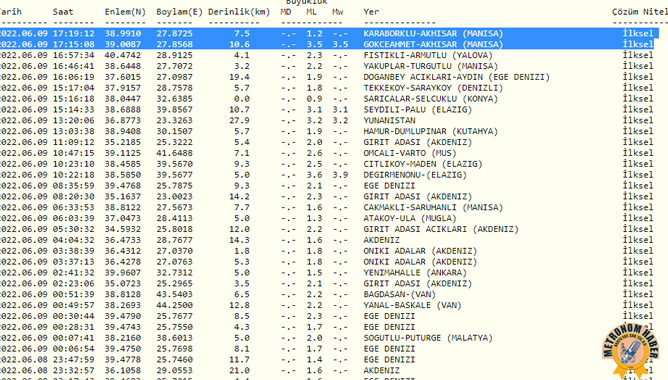This screenshot has width=668, height=380.
Task: Click BAGDASAN-(VAN) location text
Action: 399,294
